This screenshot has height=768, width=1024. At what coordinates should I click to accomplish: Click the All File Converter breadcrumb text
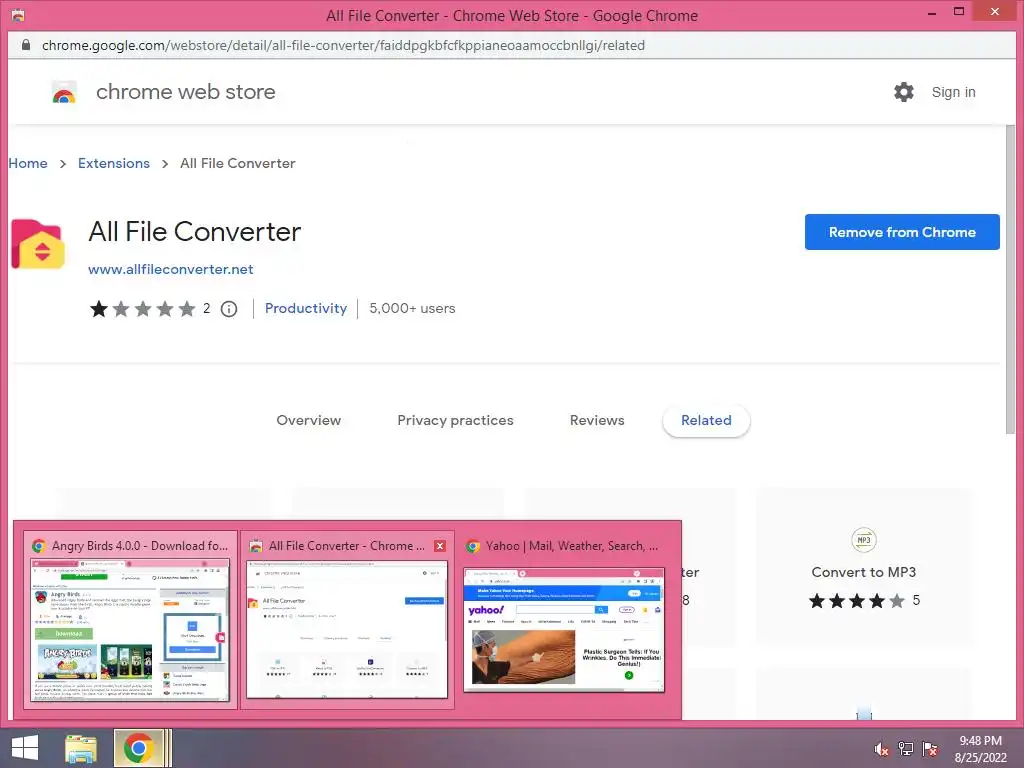[x=238, y=163]
